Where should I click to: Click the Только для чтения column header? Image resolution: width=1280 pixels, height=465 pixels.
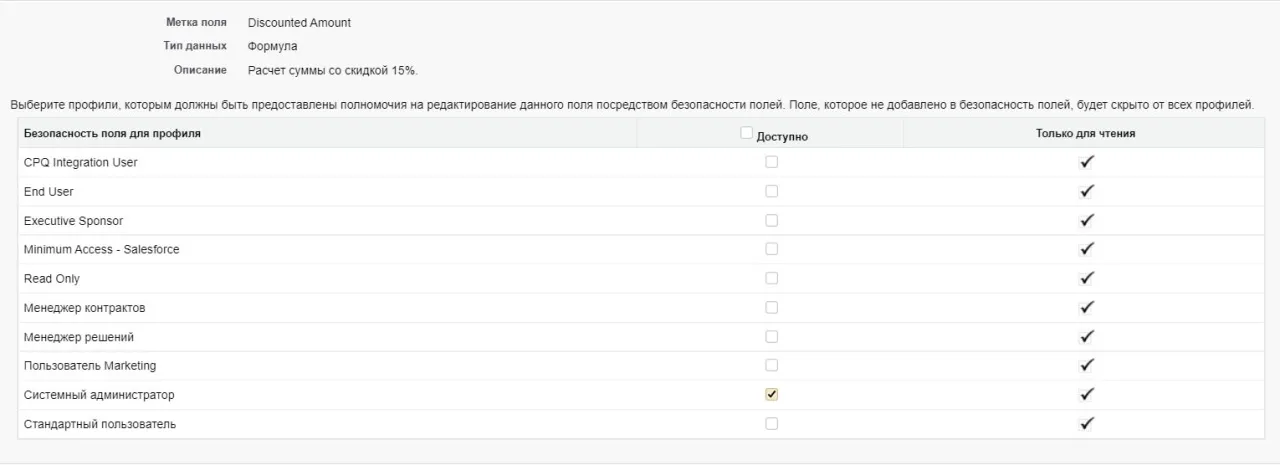pos(1085,133)
